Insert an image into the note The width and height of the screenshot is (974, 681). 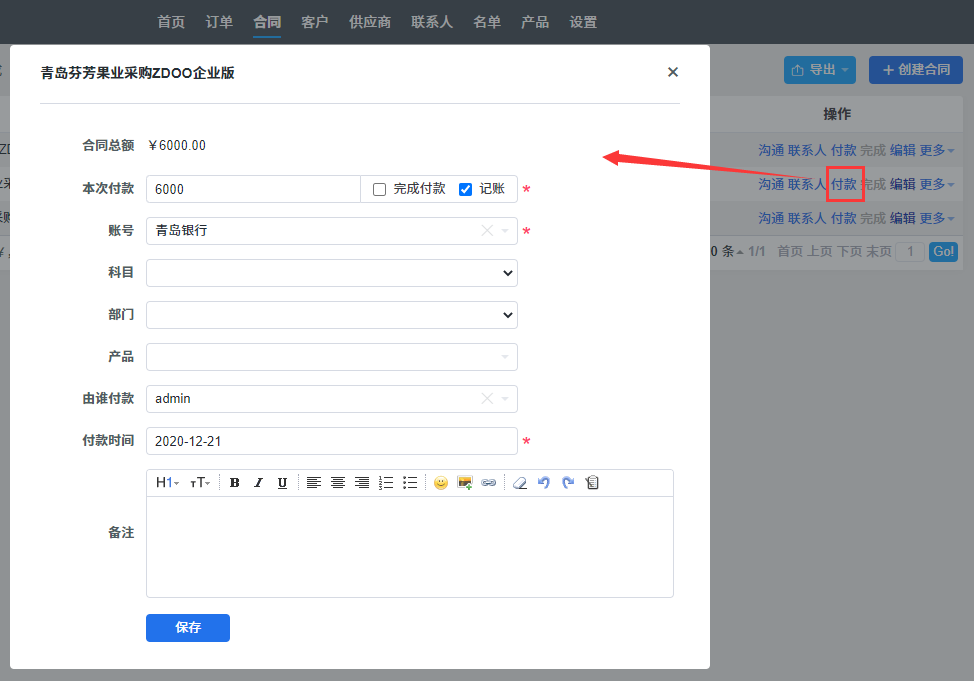pos(465,483)
